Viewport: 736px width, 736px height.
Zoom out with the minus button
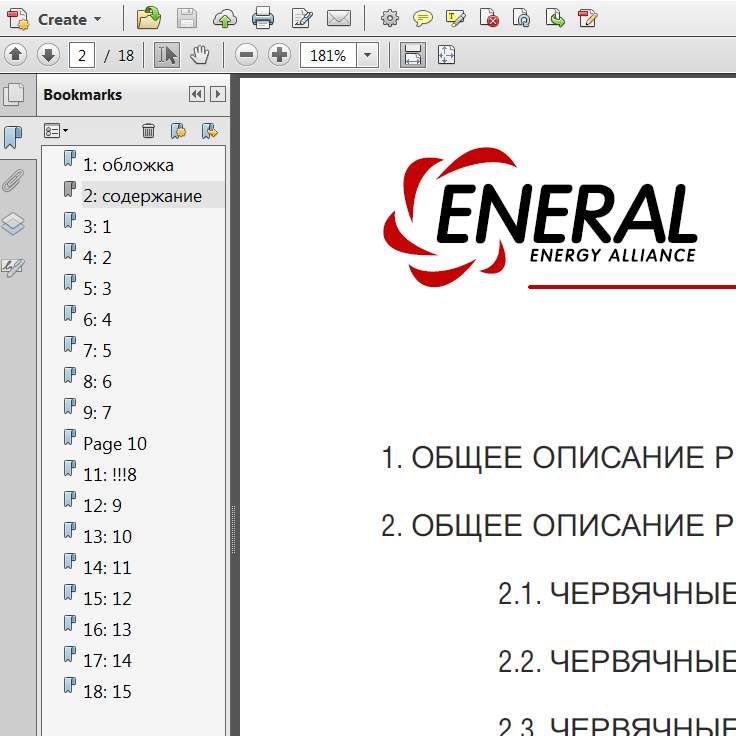[246, 55]
